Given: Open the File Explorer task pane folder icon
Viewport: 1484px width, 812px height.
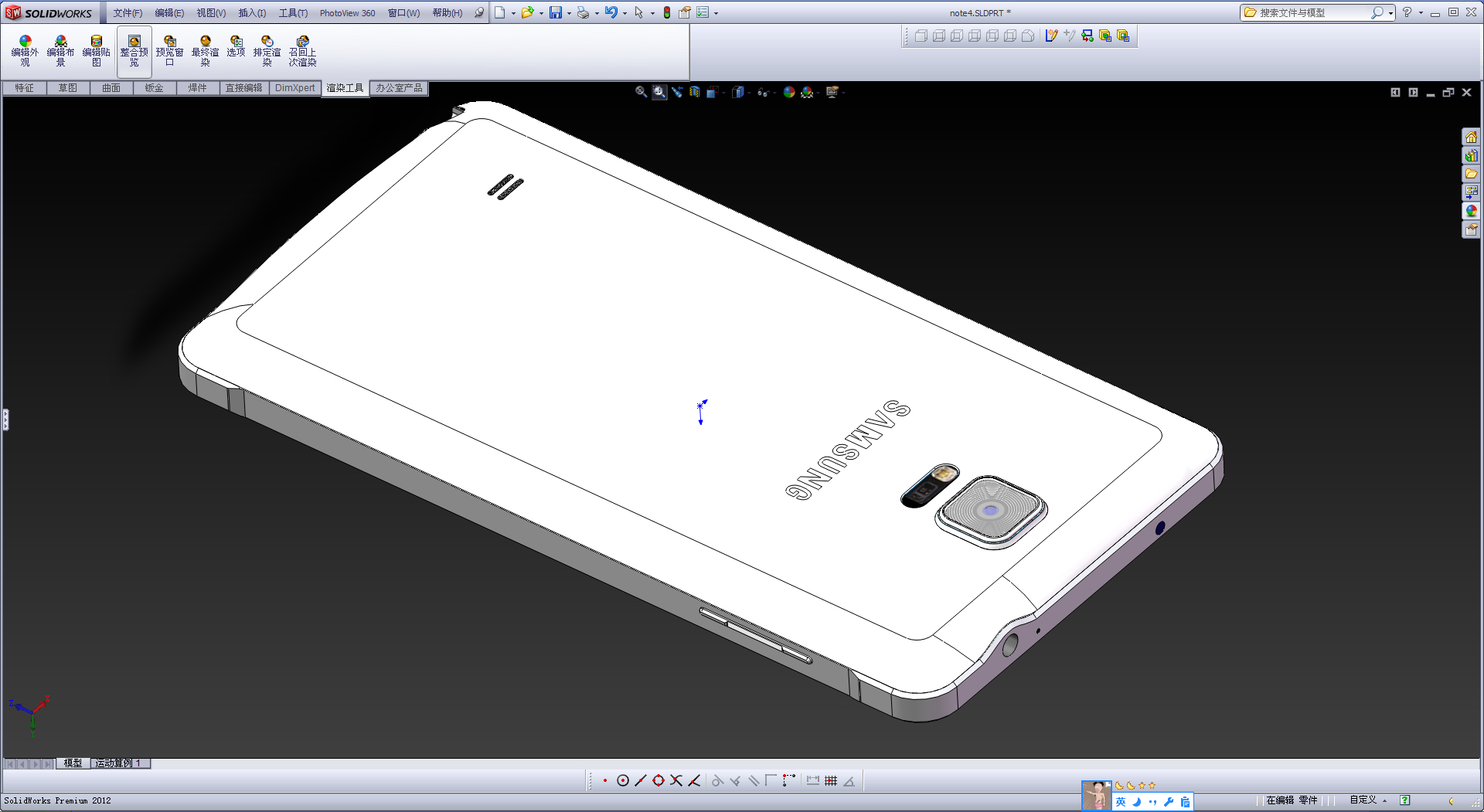Looking at the screenshot, I should 1471,174.
